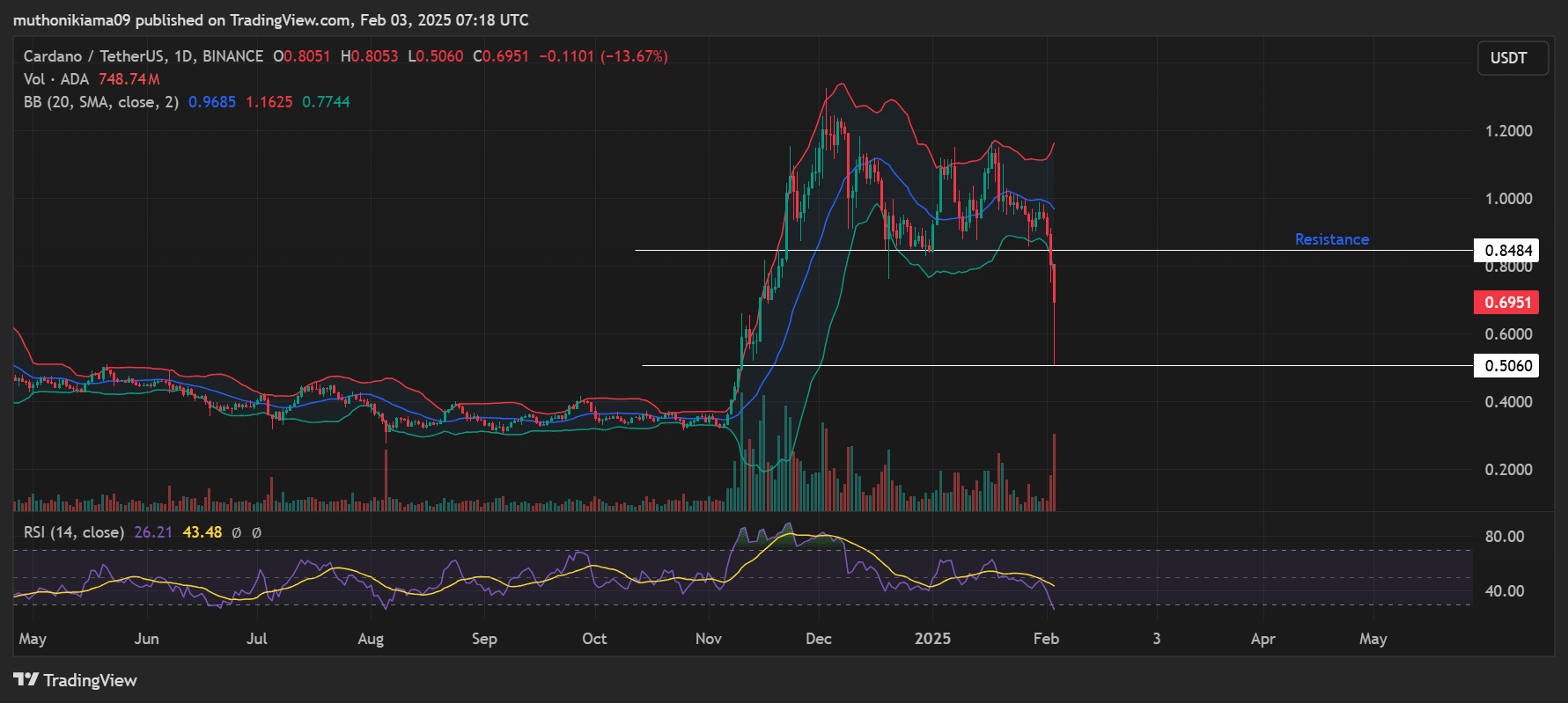Click the purple RSI value 26.21
Viewport: 1568px width, 703px height.
click(153, 532)
